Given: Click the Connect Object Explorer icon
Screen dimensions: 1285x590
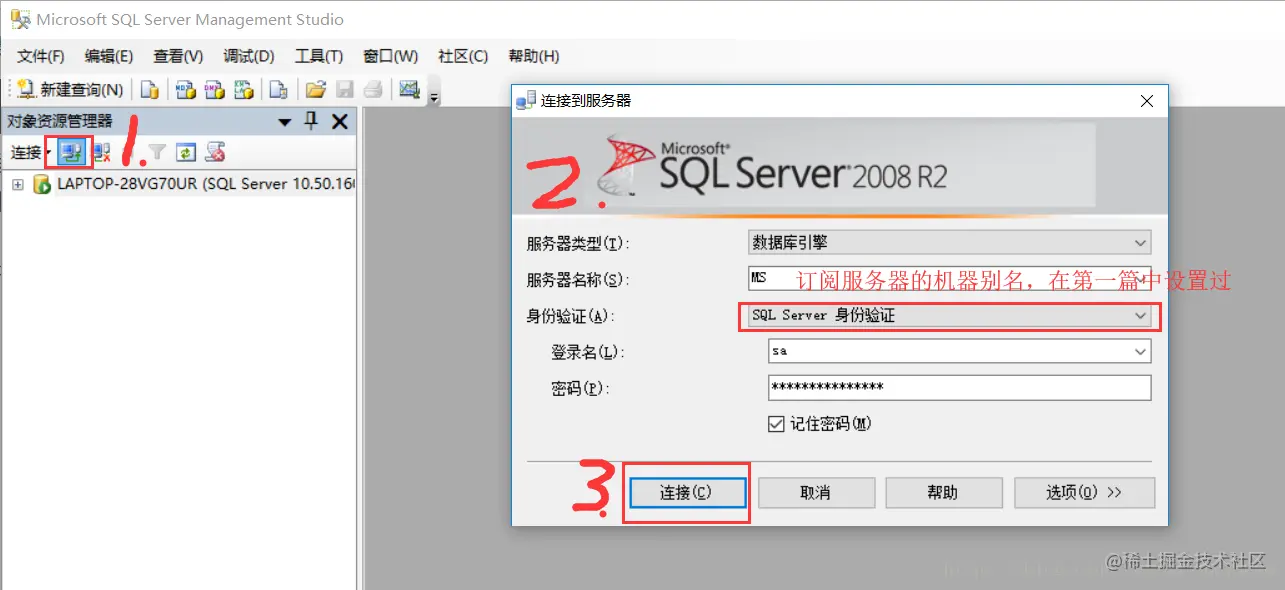Looking at the screenshot, I should [70, 152].
